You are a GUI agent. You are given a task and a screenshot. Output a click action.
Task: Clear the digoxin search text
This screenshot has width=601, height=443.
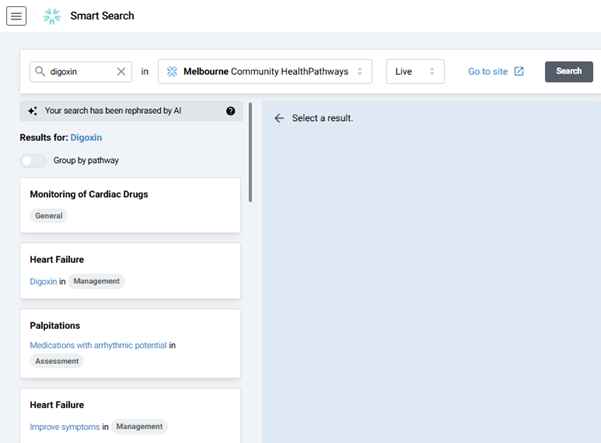pos(122,71)
